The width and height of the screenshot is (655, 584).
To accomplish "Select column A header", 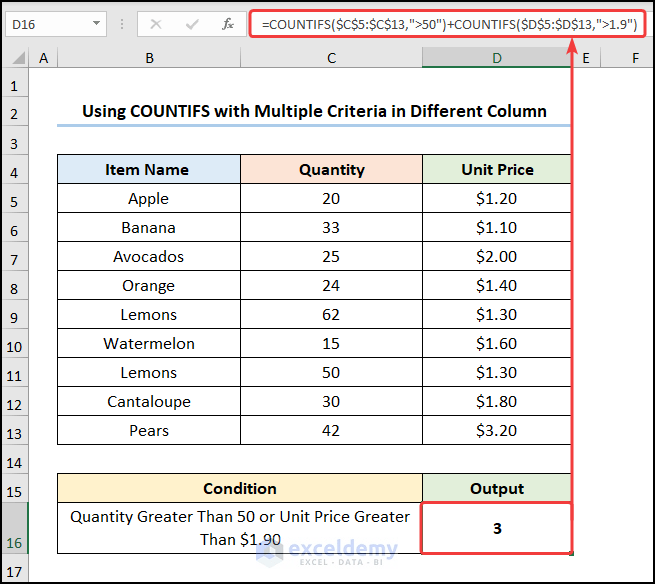I will coord(43,58).
